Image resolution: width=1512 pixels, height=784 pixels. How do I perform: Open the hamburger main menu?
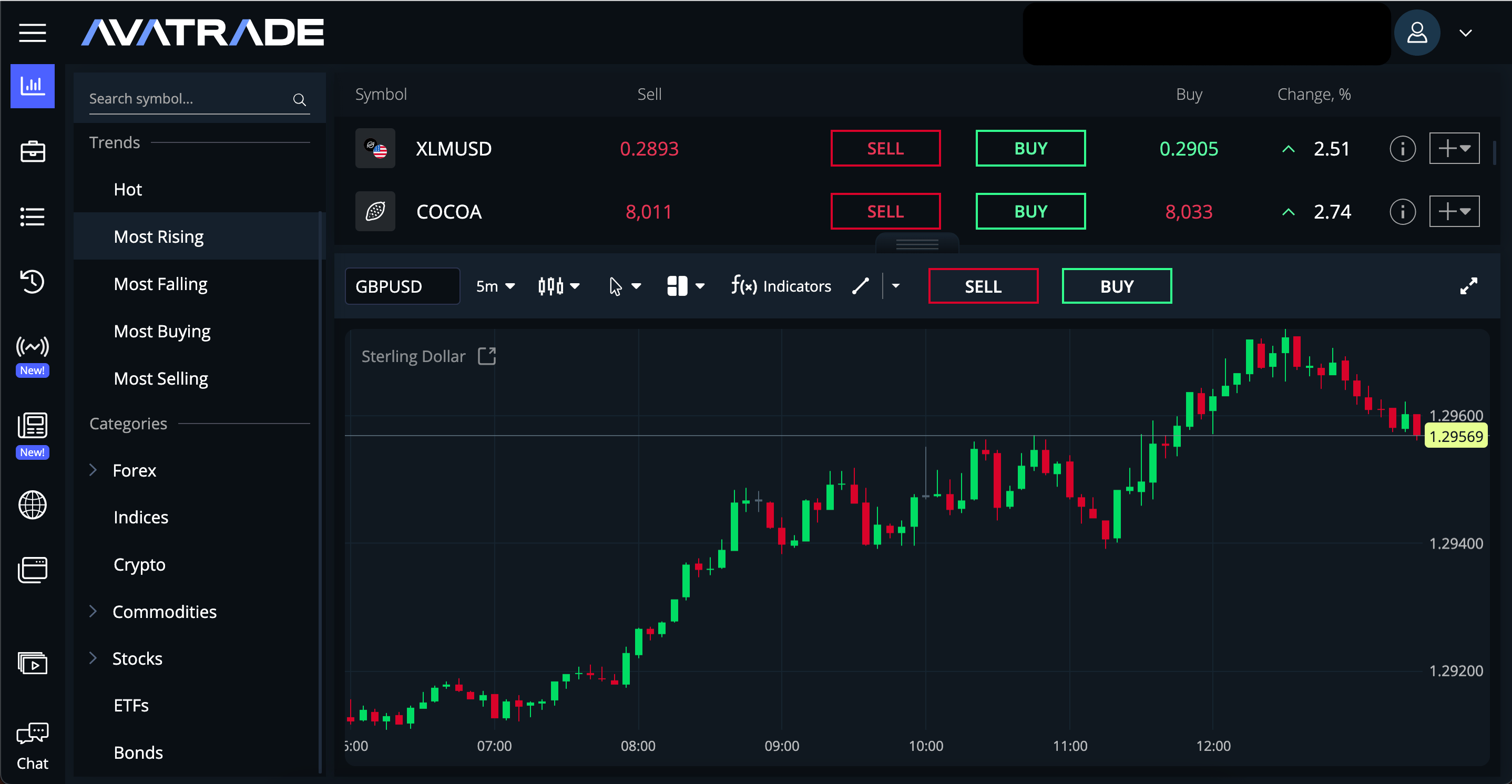(32, 33)
